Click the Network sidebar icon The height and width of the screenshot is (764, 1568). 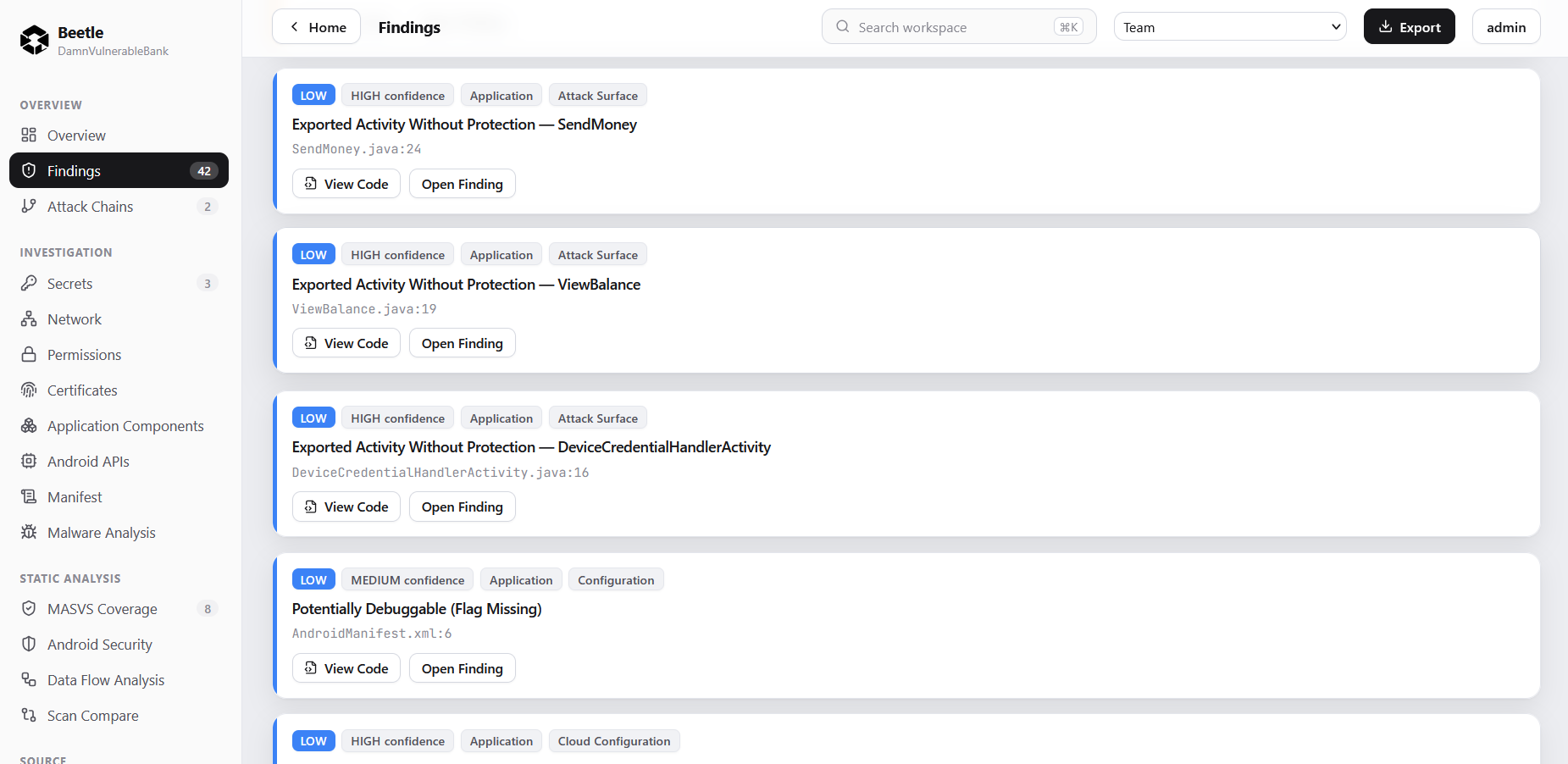point(29,318)
